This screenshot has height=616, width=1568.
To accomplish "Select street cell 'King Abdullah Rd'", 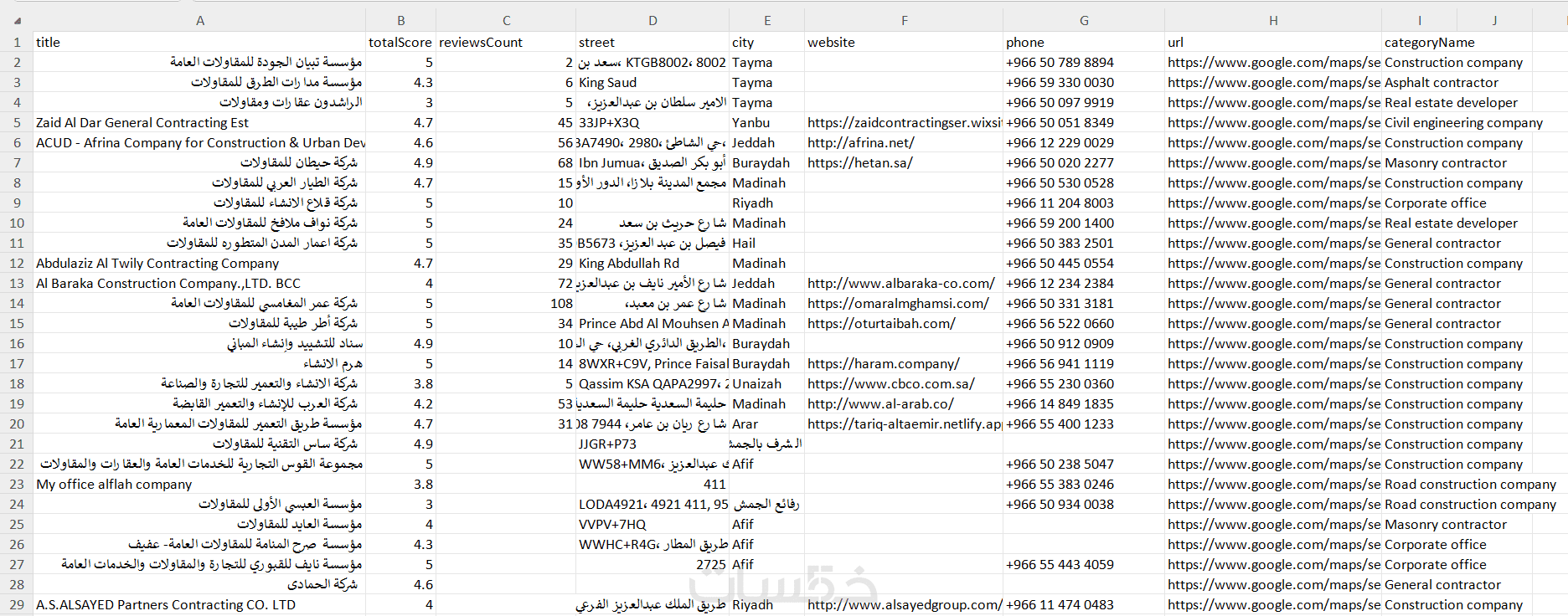I will 652,263.
